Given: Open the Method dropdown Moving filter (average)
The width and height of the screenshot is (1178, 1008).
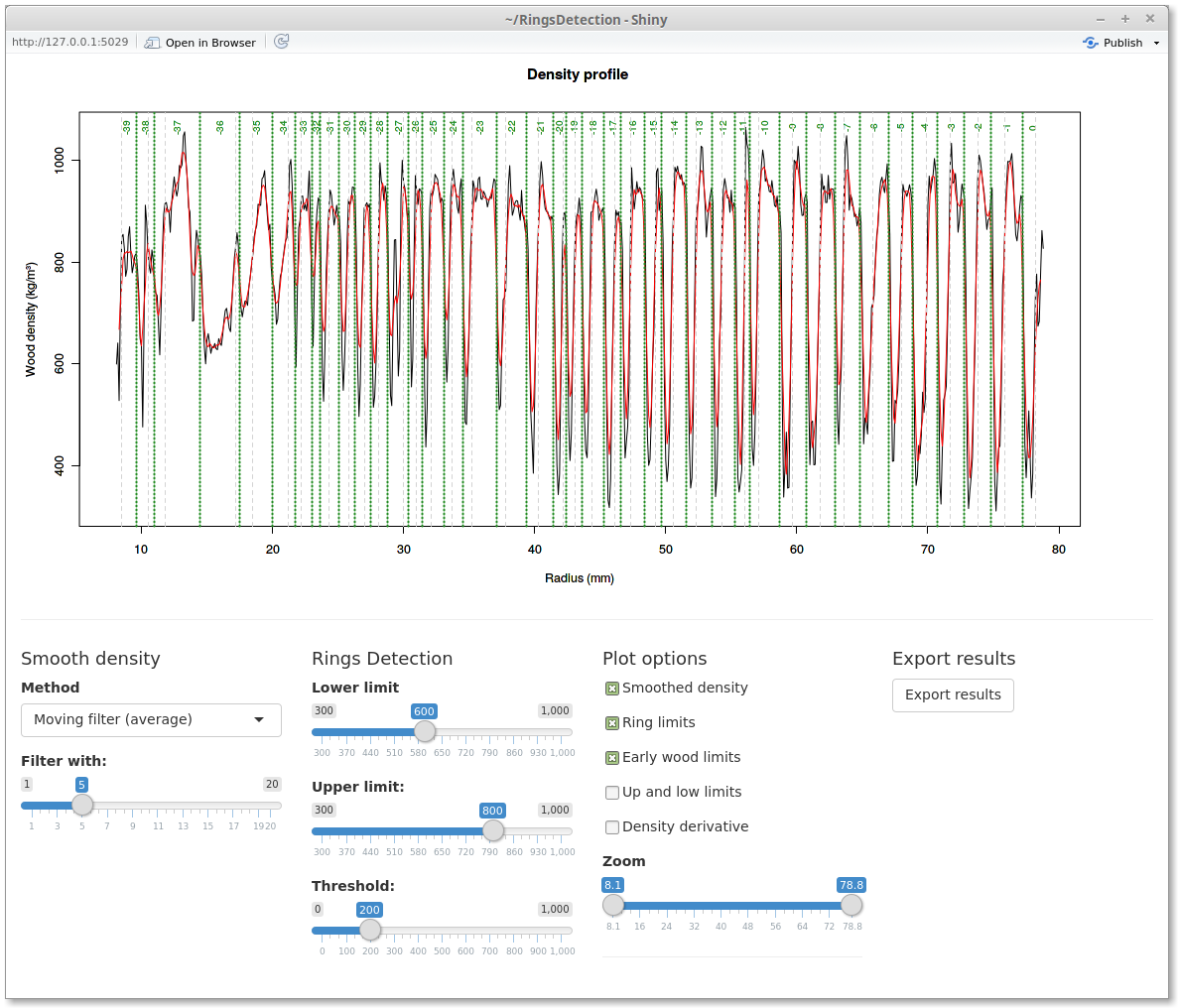Looking at the screenshot, I should (x=151, y=719).
